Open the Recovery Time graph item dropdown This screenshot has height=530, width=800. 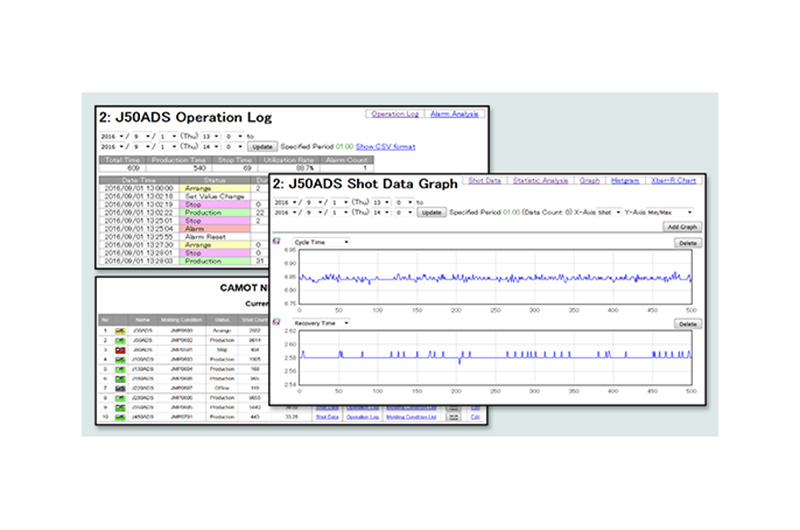(x=322, y=324)
